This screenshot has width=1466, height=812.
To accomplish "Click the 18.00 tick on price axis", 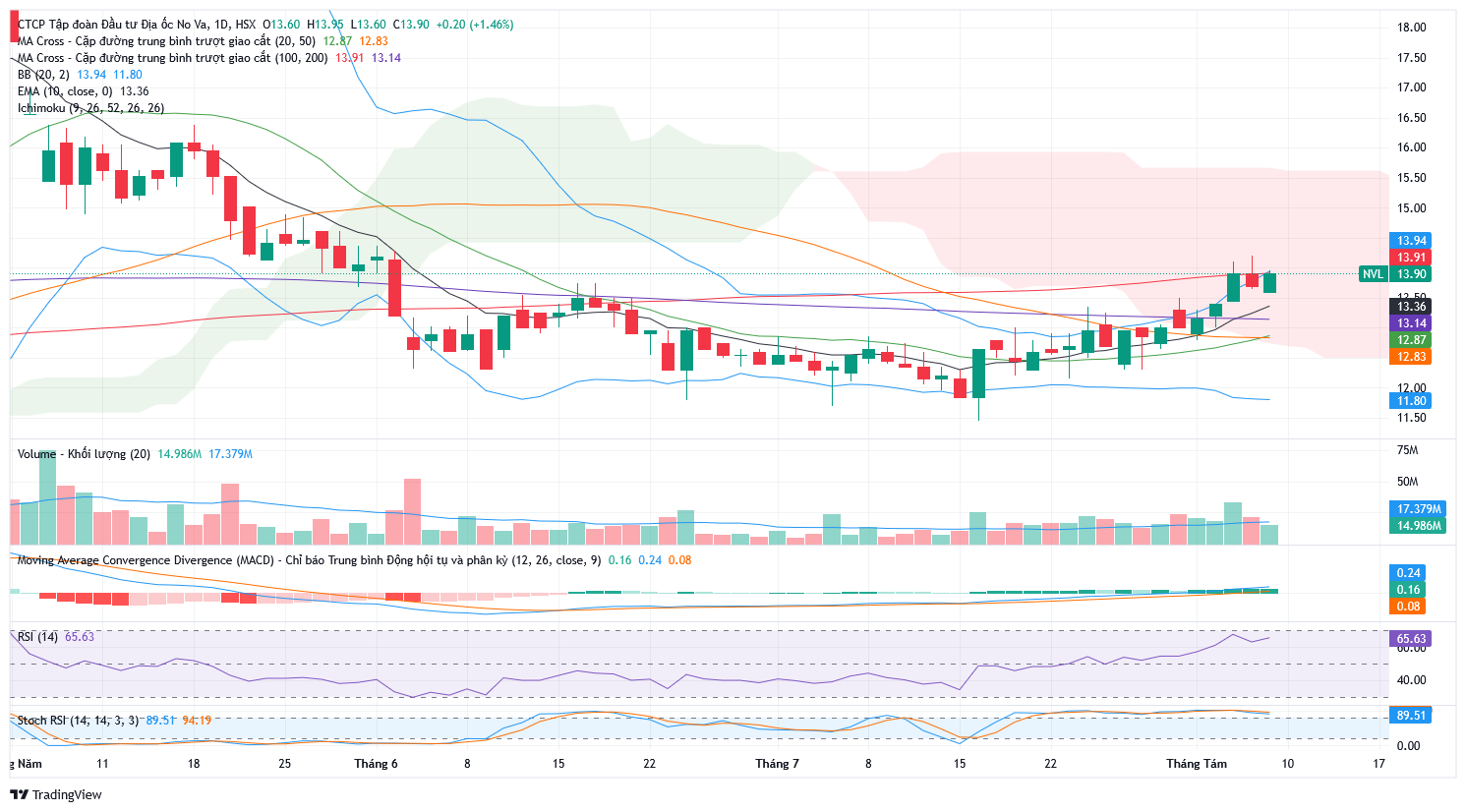I will tap(1412, 28).
